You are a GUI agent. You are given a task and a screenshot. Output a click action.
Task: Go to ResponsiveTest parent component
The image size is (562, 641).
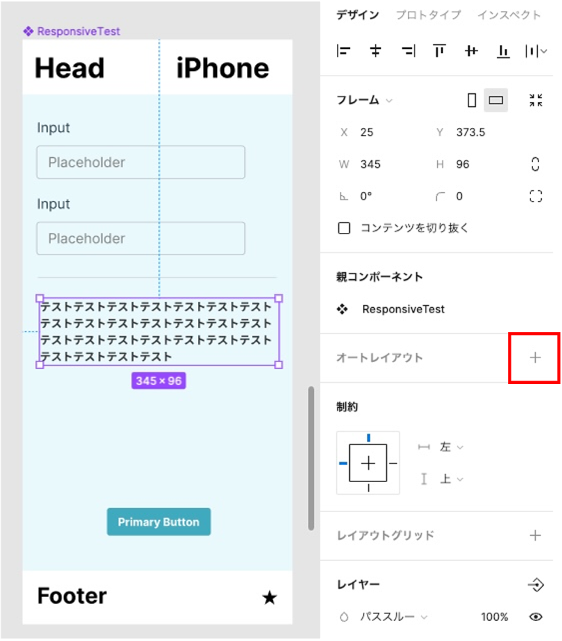[x=403, y=309]
